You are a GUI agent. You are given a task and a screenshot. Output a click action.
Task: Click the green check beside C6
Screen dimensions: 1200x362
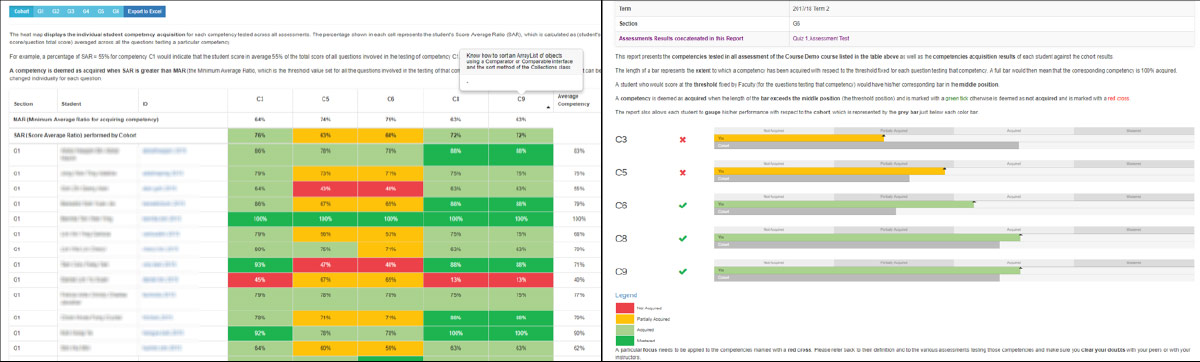pyautogui.click(x=682, y=205)
